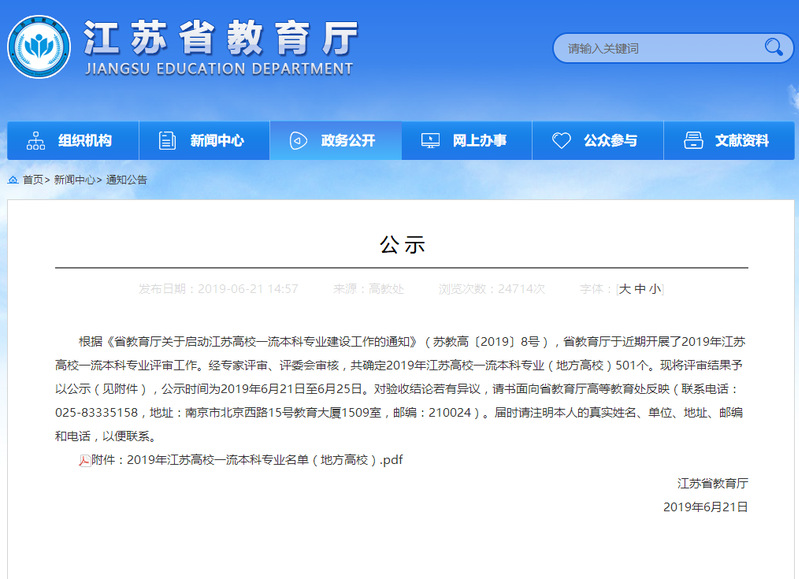Click the 江苏省教育厅 site title text
Viewport: 799px width, 579px height.
click(220, 37)
